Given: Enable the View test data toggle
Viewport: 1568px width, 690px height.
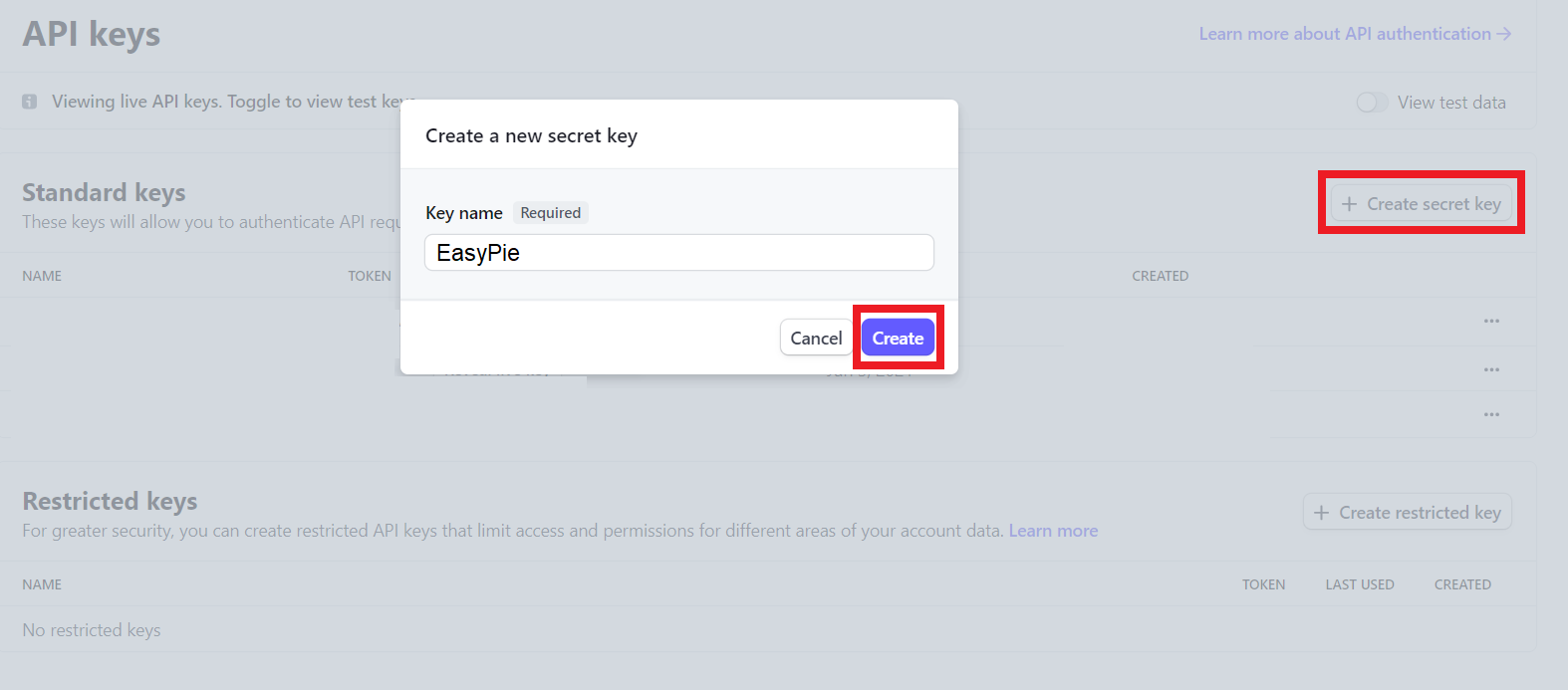Looking at the screenshot, I should (1372, 102).
